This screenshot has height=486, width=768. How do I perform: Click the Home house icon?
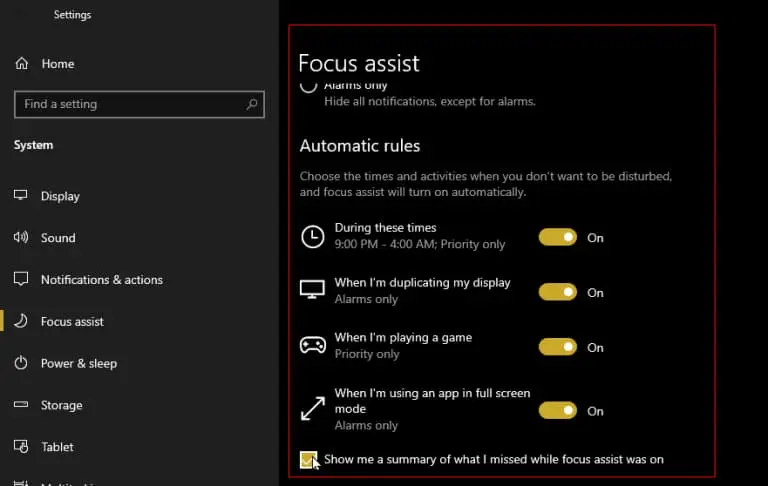[x=22, y=63]
